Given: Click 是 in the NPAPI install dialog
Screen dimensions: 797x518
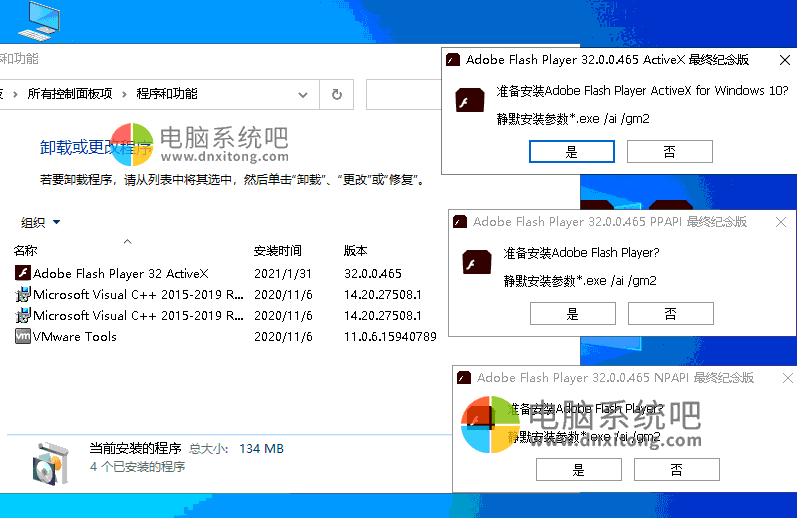Looking at the screenshot, I should pos(578,470).
